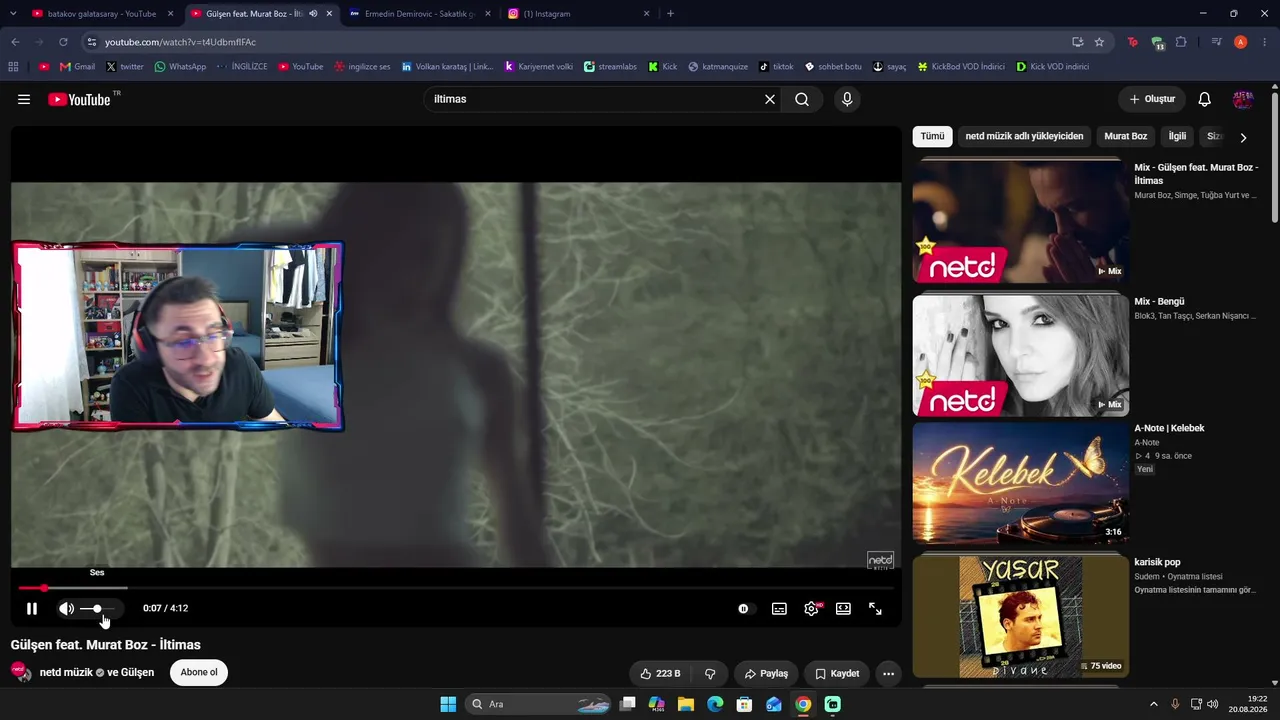The width and height of the screenshot is (1280, 720).
Task: Enter full screen video mode
Action: click(x=875, y=608)
